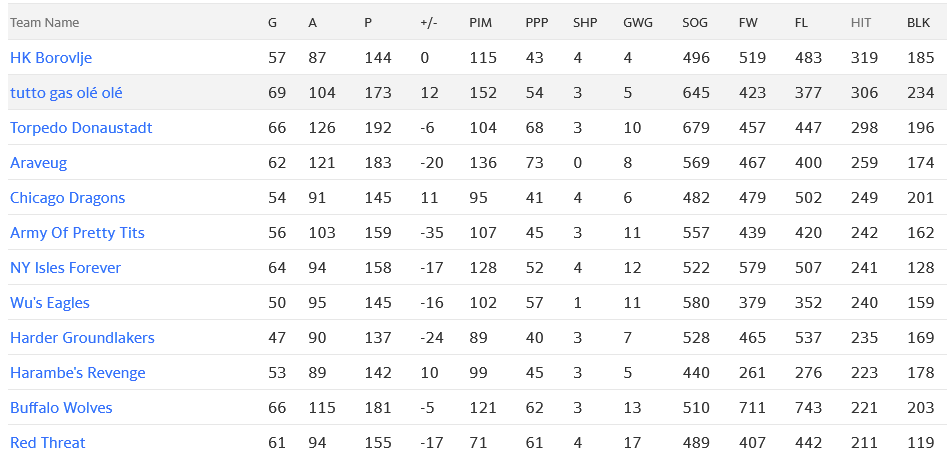Open the Harder Groundlakers team page

[x=82, y=338]
